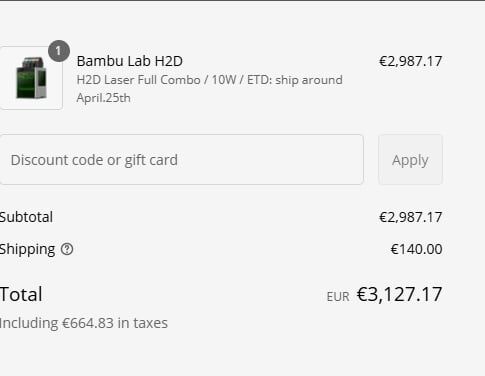Viewport: 485px width, 376px height.
Task: Click the April.25th ship date text
Action: (x=104, y=98)
